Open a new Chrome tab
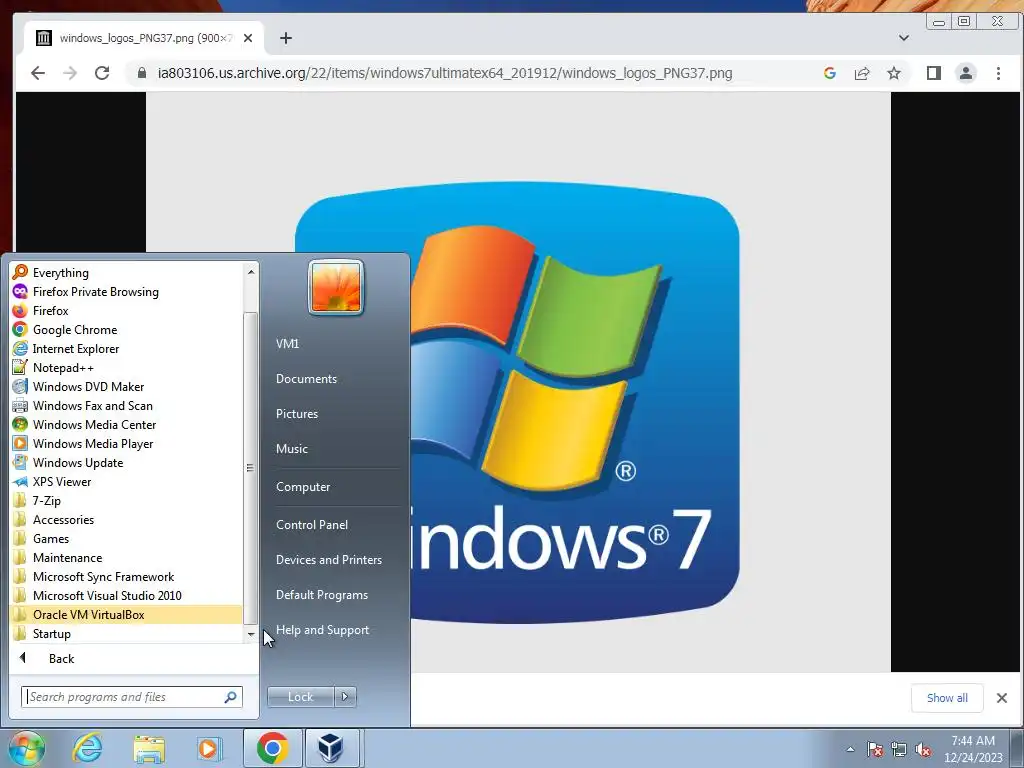This screenshot has width=1024, height=768. 286,38
